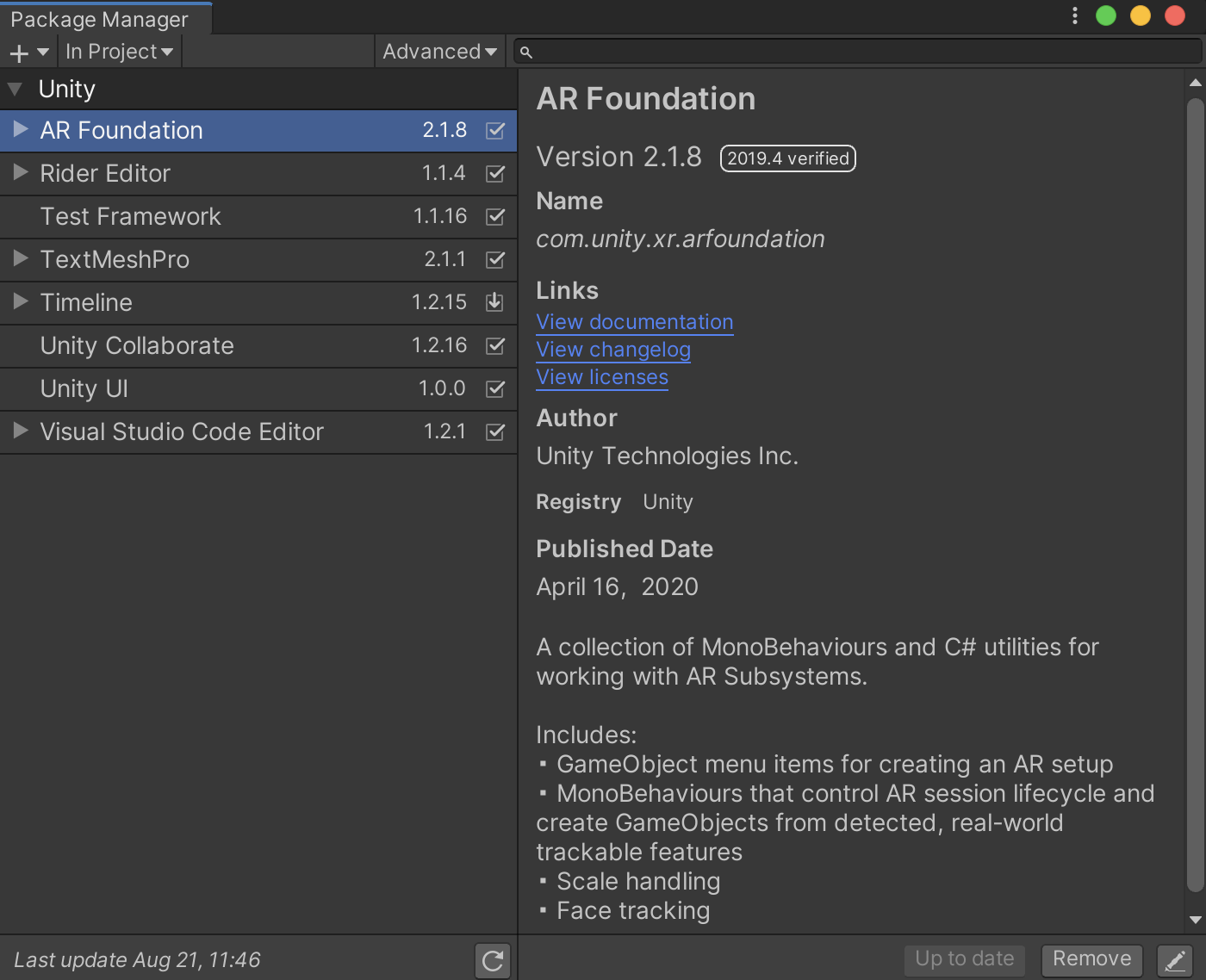Click the Registry Unity value
Screen dimensions: 1206x980
pos(668,502)
